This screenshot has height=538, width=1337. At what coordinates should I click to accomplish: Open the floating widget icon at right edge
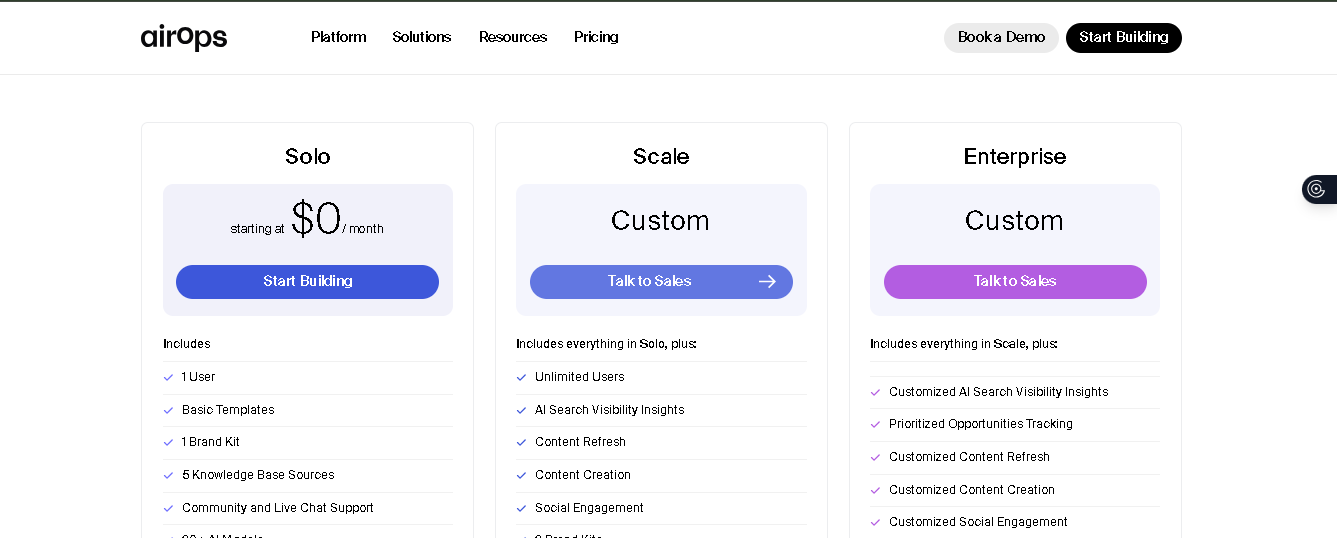(x=1318, y=189)
